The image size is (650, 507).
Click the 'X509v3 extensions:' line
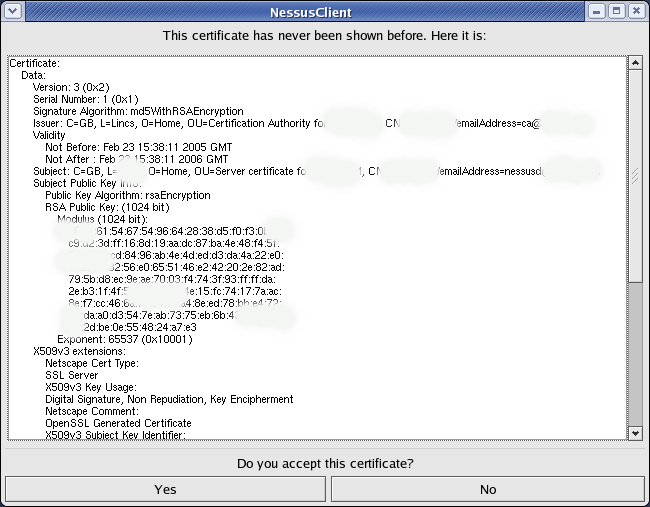click(x=79, y=352)
